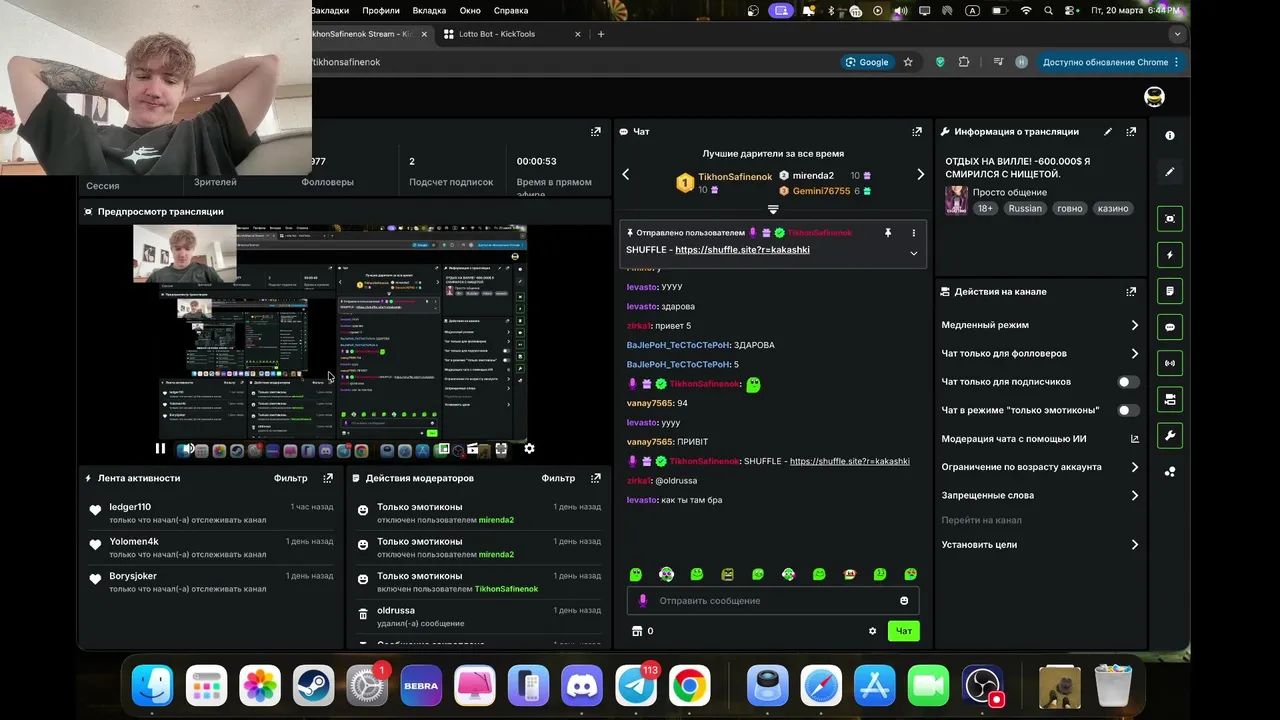Open TikhonSafinenok top gifter name
Screen dimensions: 1280x720
click(x=735, y=177)
